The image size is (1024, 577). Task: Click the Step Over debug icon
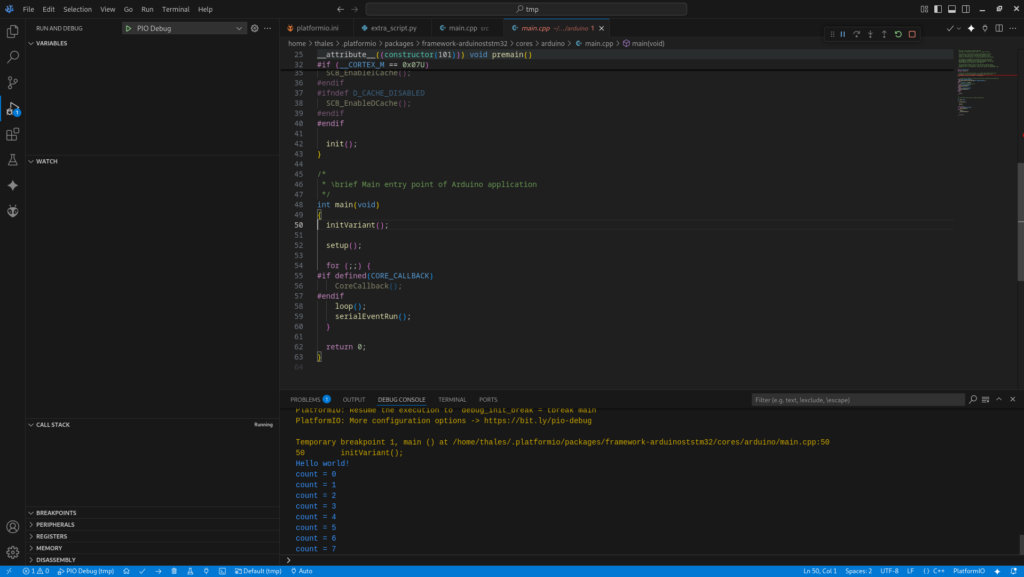click(x=856, y=34)
